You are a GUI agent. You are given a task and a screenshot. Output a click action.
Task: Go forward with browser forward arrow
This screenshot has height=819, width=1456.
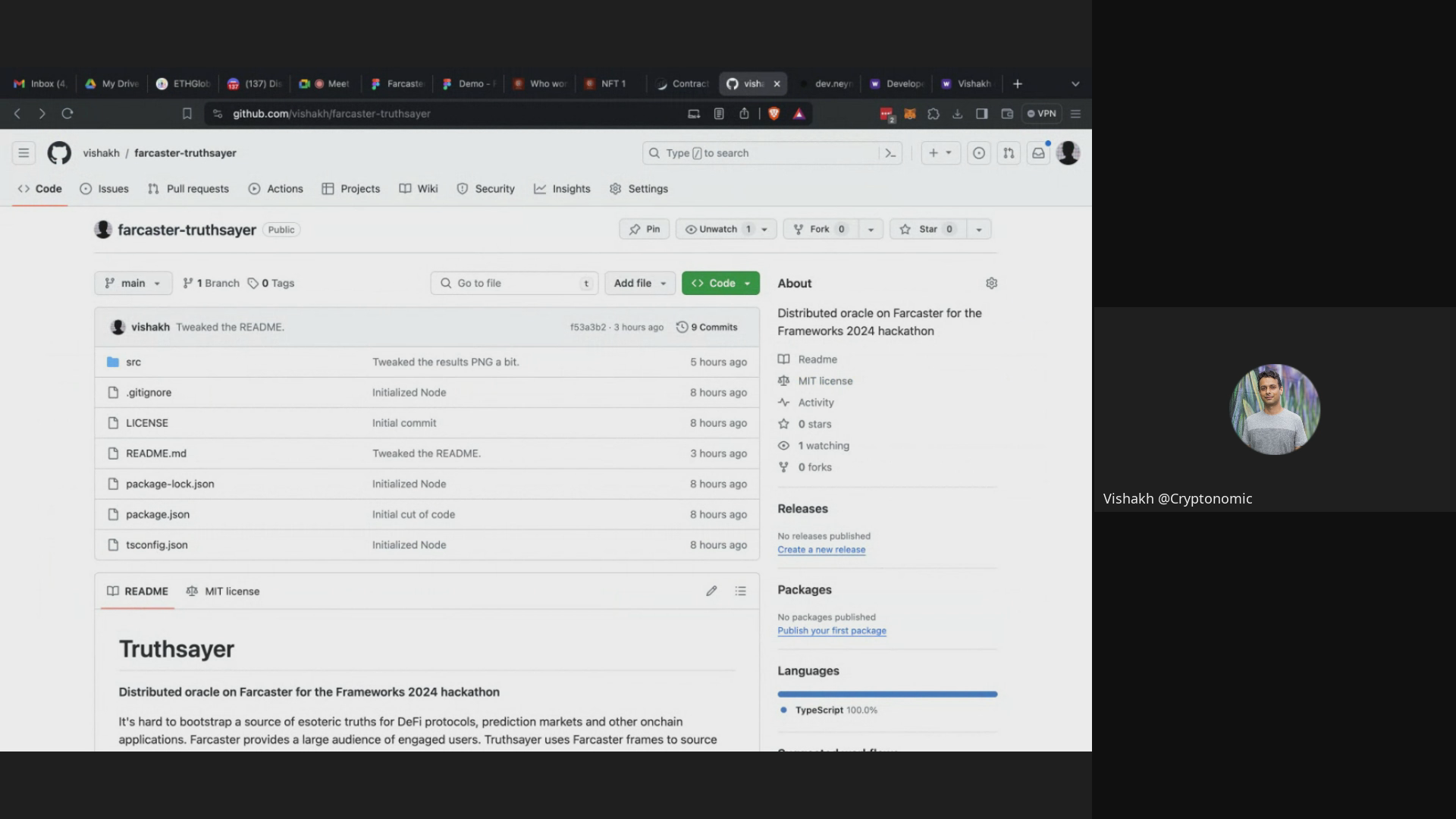pyautogui.click(x=42, y=114)
